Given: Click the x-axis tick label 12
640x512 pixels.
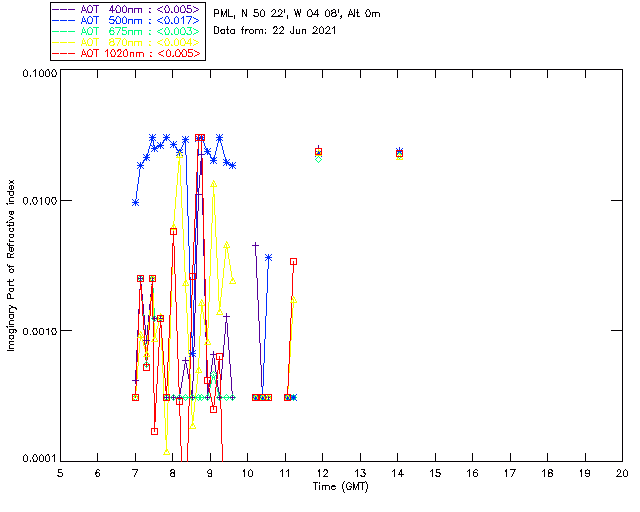Looking at the screenshot, I should coord(322,472).
